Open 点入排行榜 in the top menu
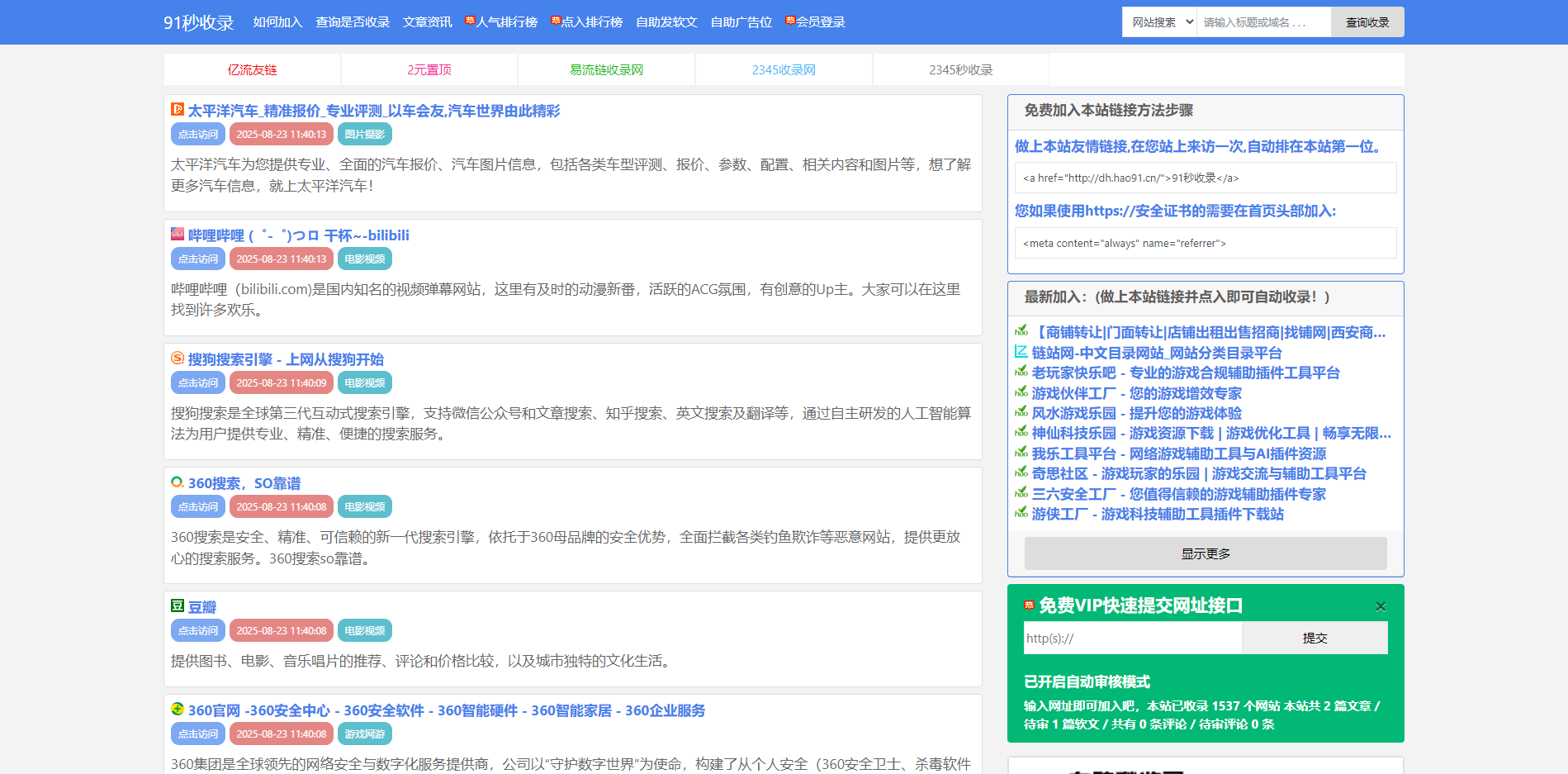Viewport: 1568px width, 774px height. 586,22
